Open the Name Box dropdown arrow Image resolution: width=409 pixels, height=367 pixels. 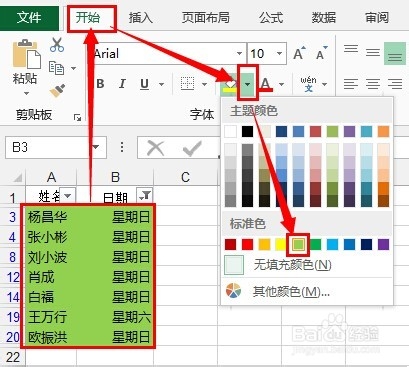96,147
